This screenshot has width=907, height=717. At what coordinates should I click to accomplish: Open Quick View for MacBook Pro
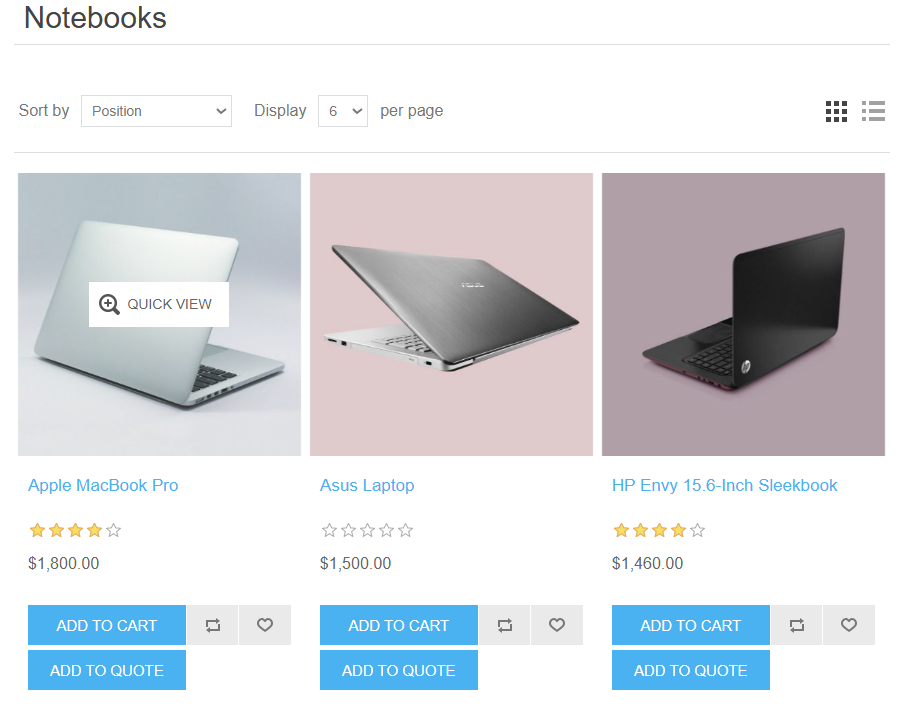tap(159, 304)
